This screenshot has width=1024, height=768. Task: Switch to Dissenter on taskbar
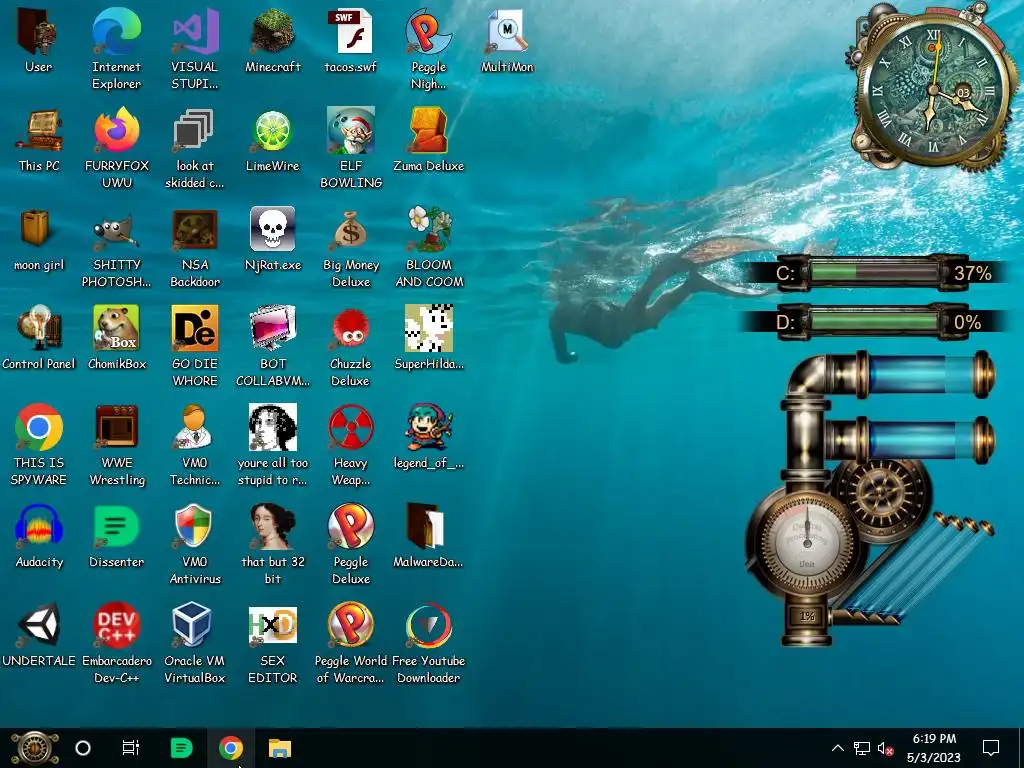coord(181,748)
